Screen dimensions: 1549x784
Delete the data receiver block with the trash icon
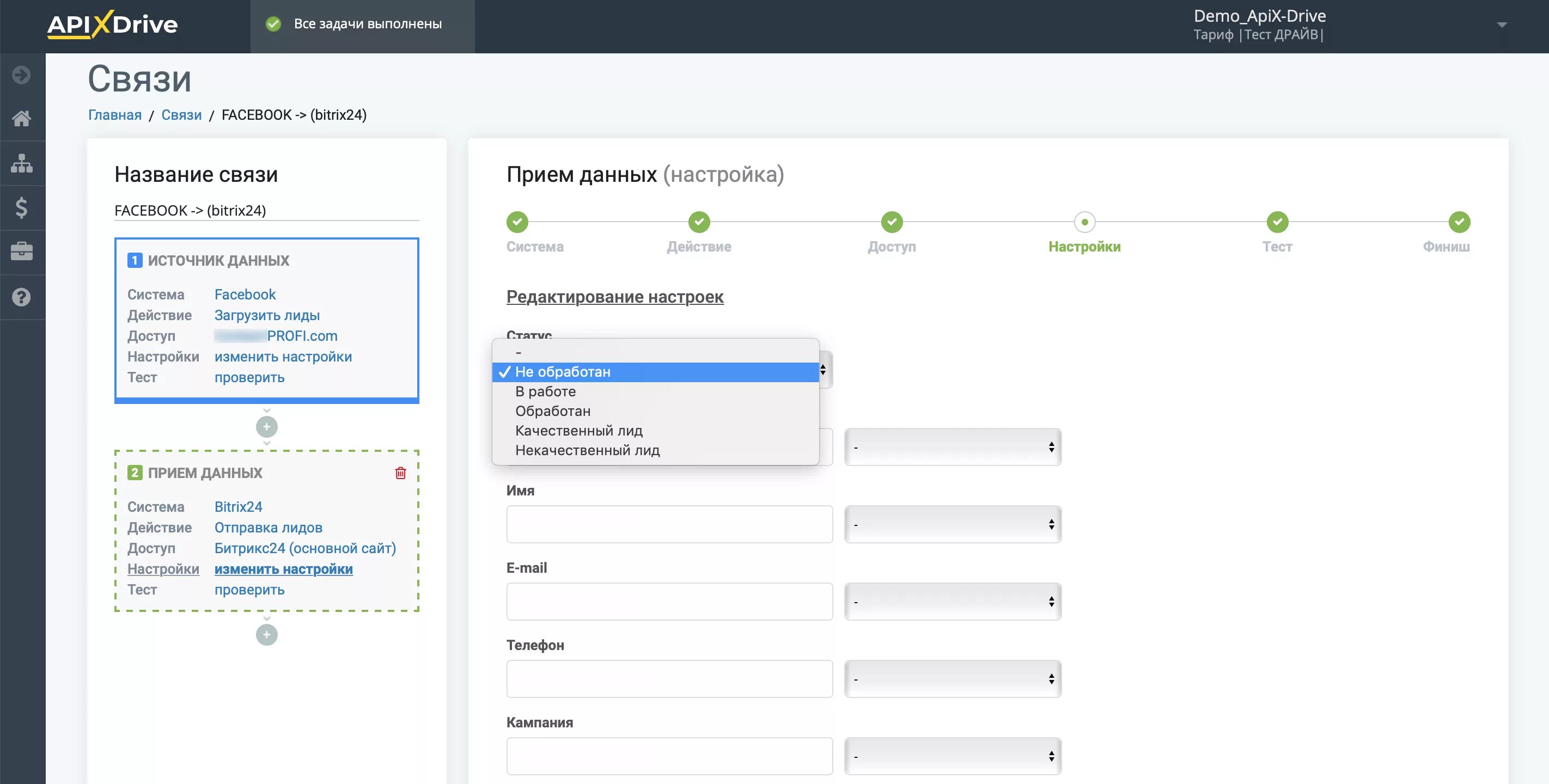point(400,473)
